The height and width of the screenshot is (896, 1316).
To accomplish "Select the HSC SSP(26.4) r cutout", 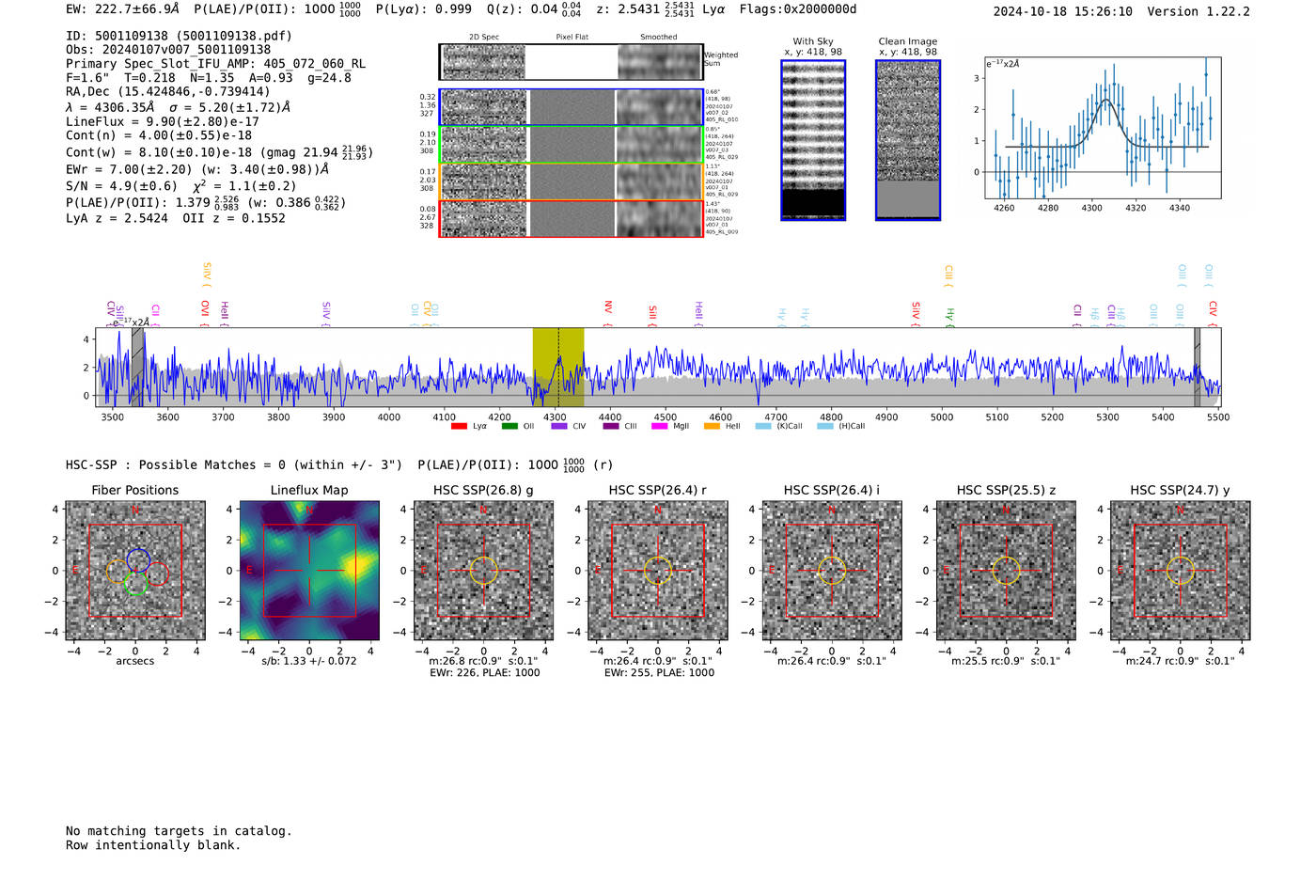I will click(658, 571).
